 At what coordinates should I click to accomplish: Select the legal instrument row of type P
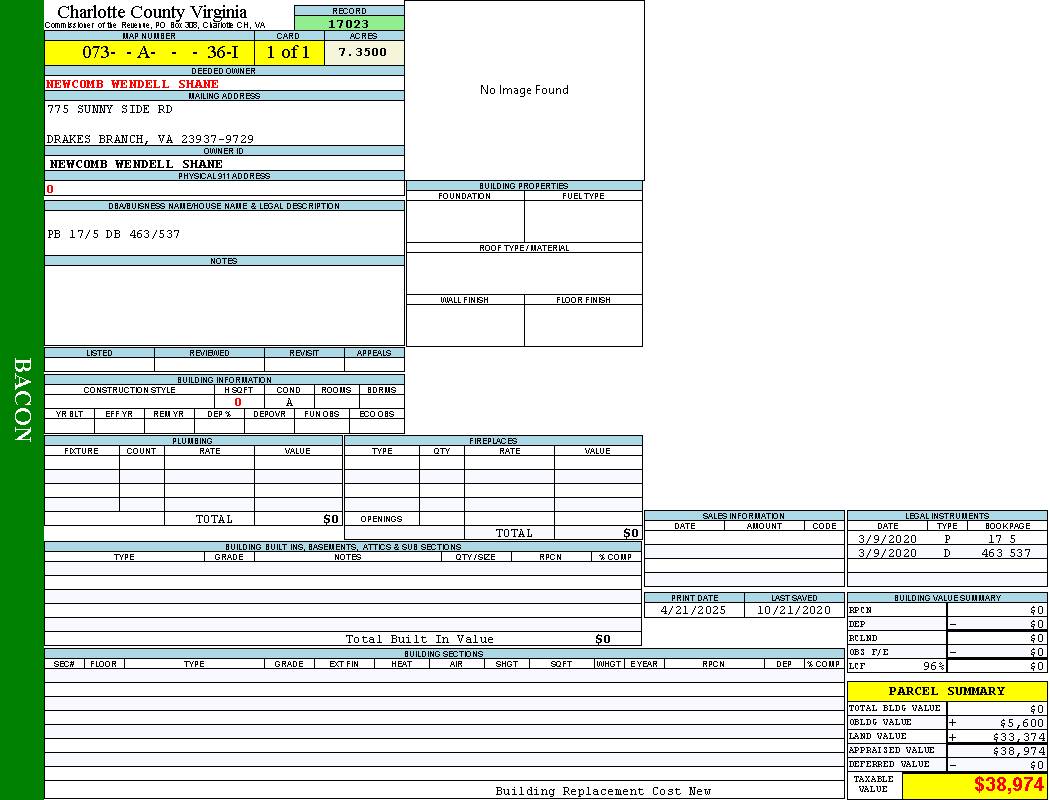pos(946,539)
